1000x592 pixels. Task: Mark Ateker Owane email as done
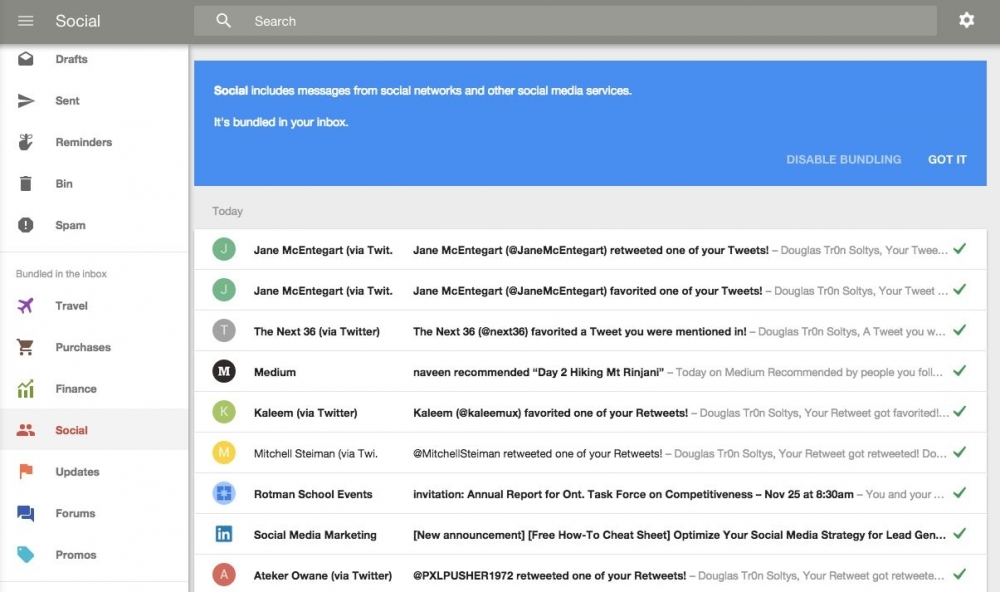[959, 575]
